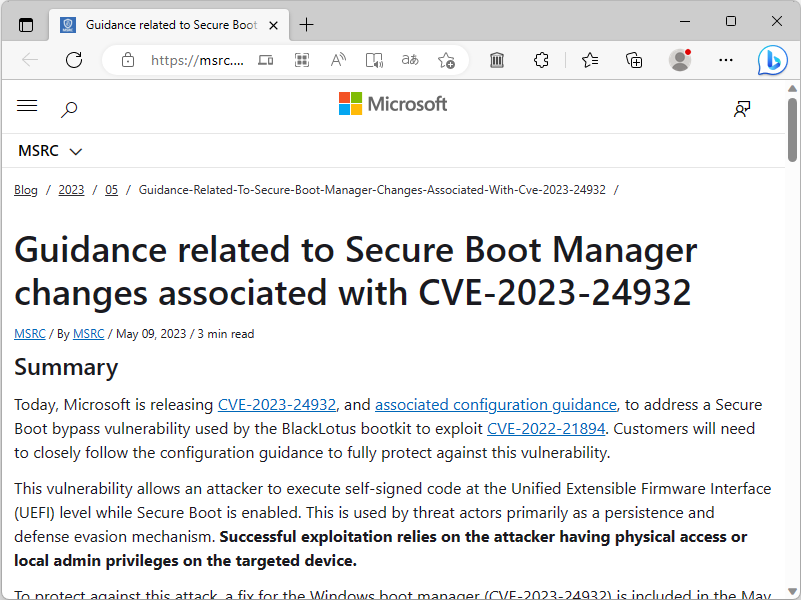801x600 pixels.
Task: Click the associated configuration guidance link
Action: 496,405
